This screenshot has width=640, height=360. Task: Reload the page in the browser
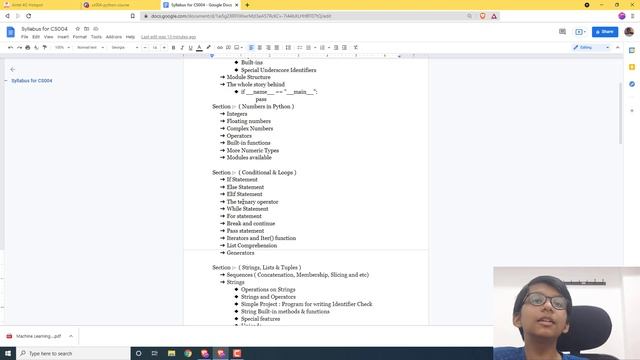point(29,16)
